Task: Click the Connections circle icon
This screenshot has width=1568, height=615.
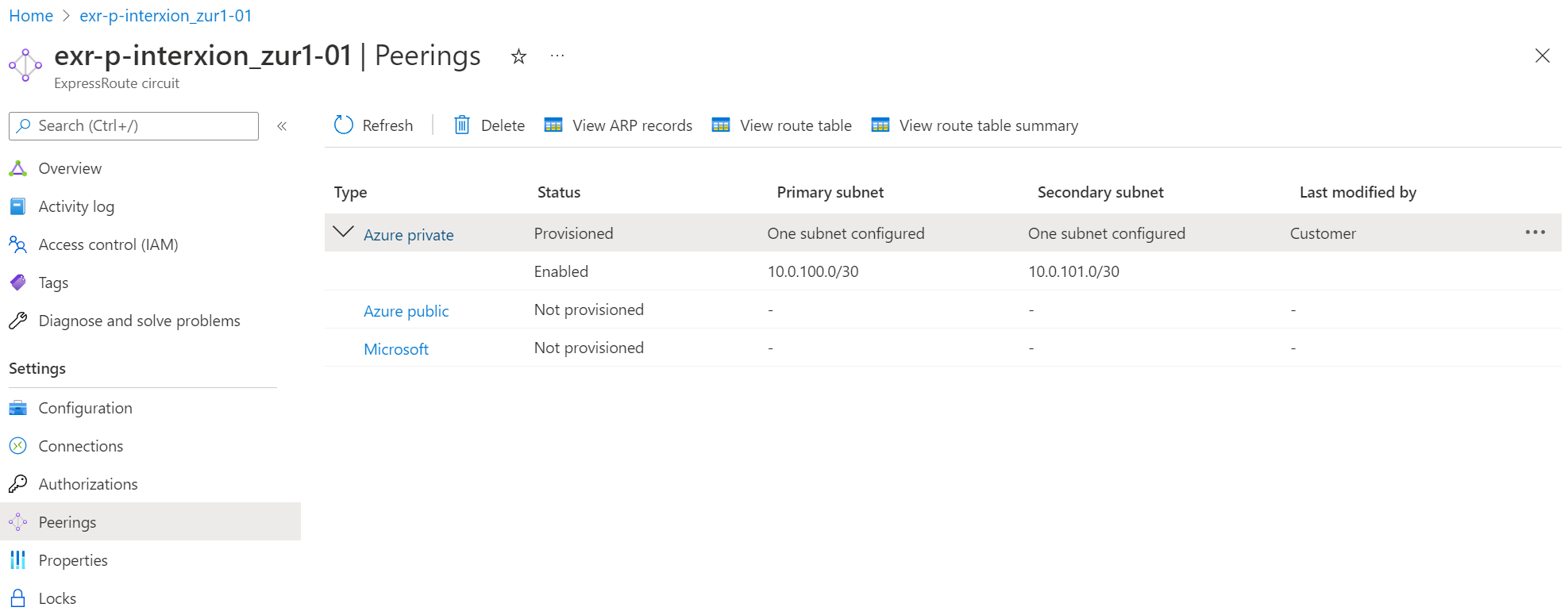Action: pos(17,446)
